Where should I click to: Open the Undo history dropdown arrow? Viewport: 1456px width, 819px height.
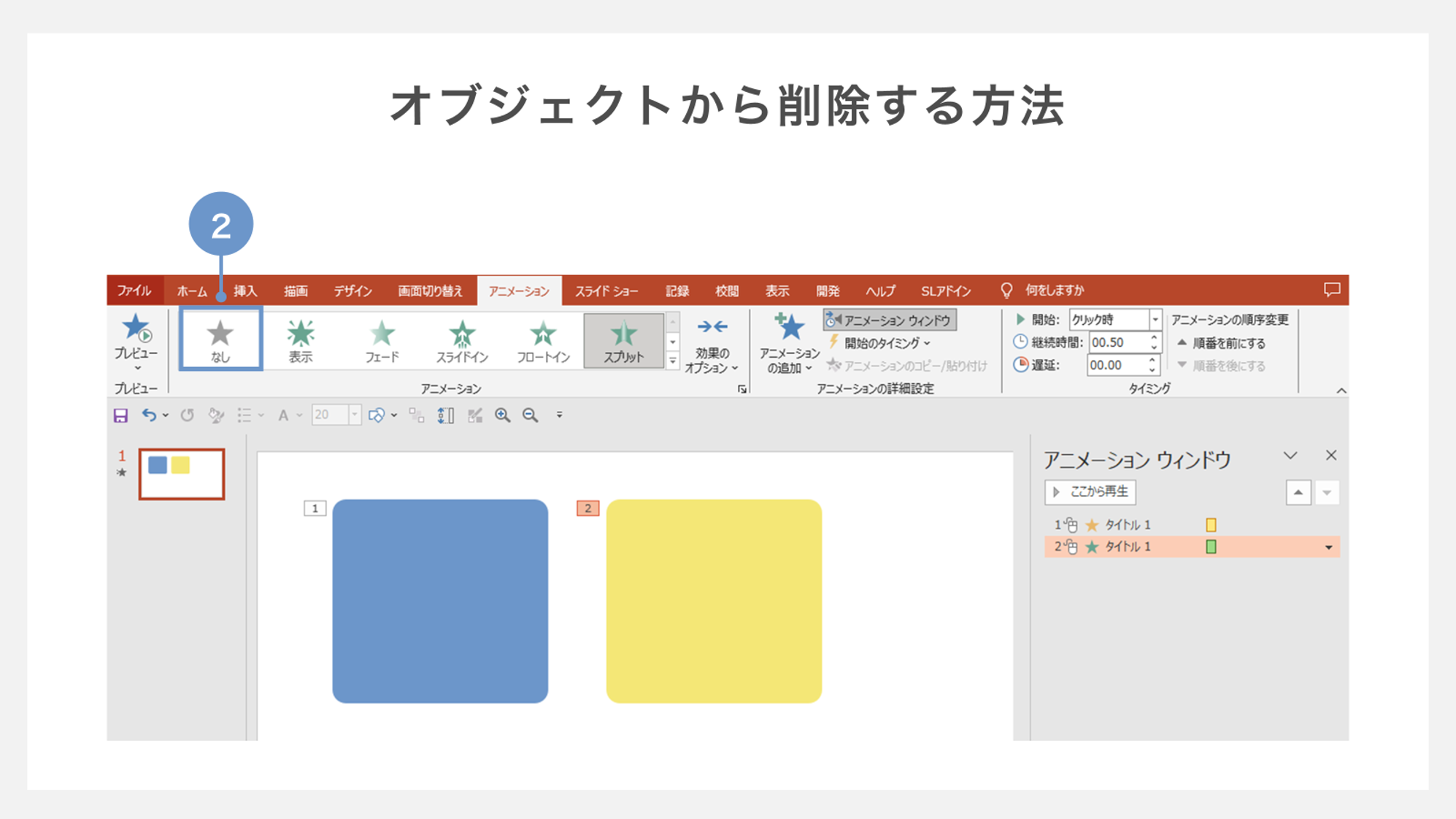[x=166, y=415]
